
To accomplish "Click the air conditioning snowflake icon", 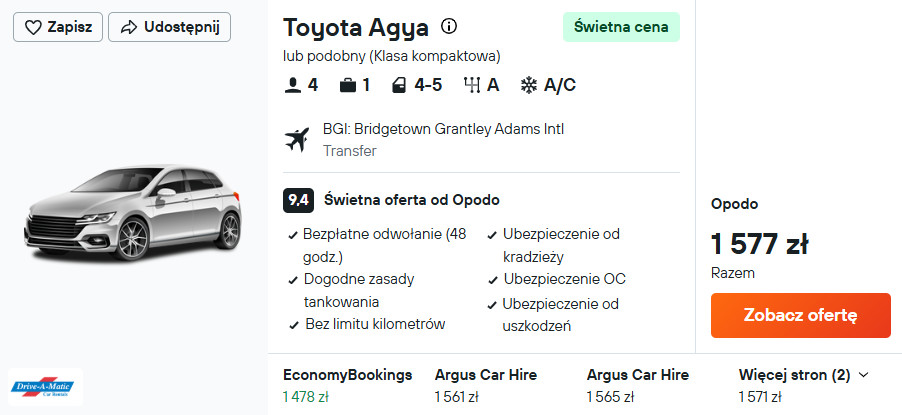I will coord(529,85).
